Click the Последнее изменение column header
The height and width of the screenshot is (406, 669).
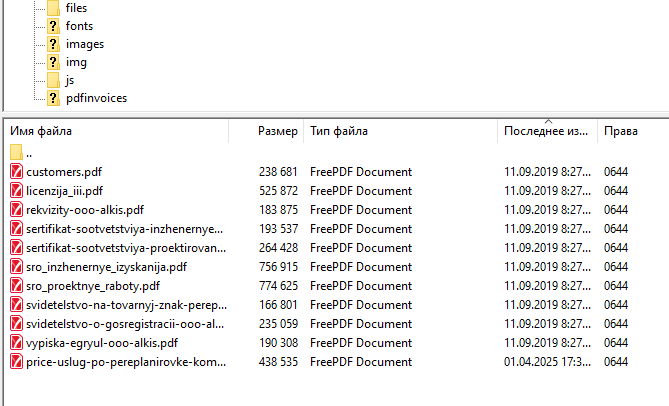click(546, 131)
